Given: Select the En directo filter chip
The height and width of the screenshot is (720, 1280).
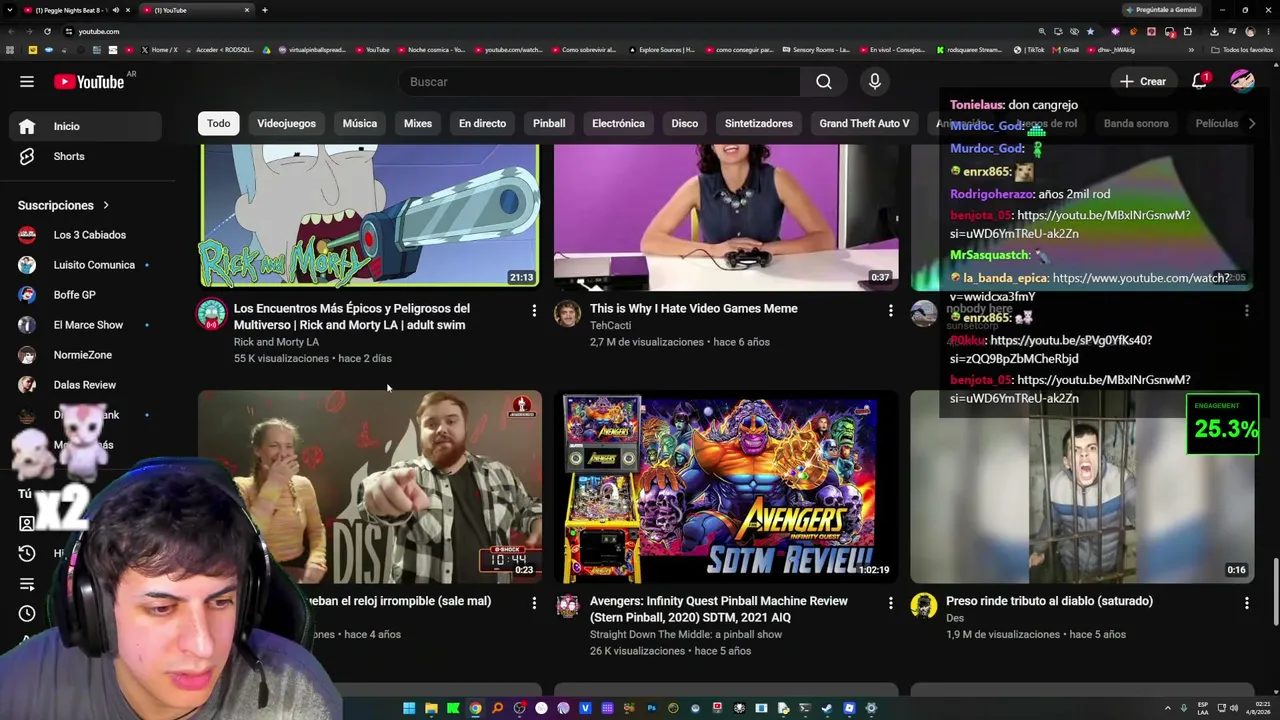Looking at the screenshot, I should (482, 124).
